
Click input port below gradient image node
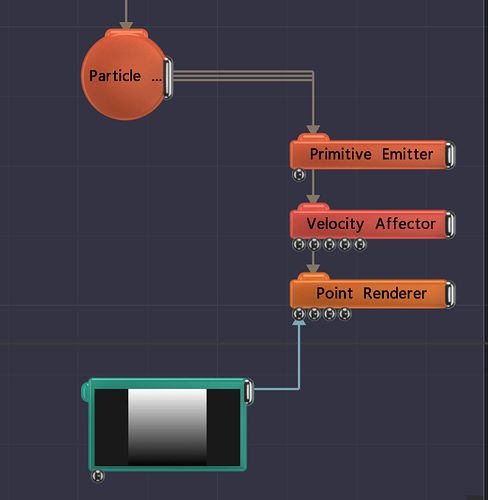(x=98, y=476)
